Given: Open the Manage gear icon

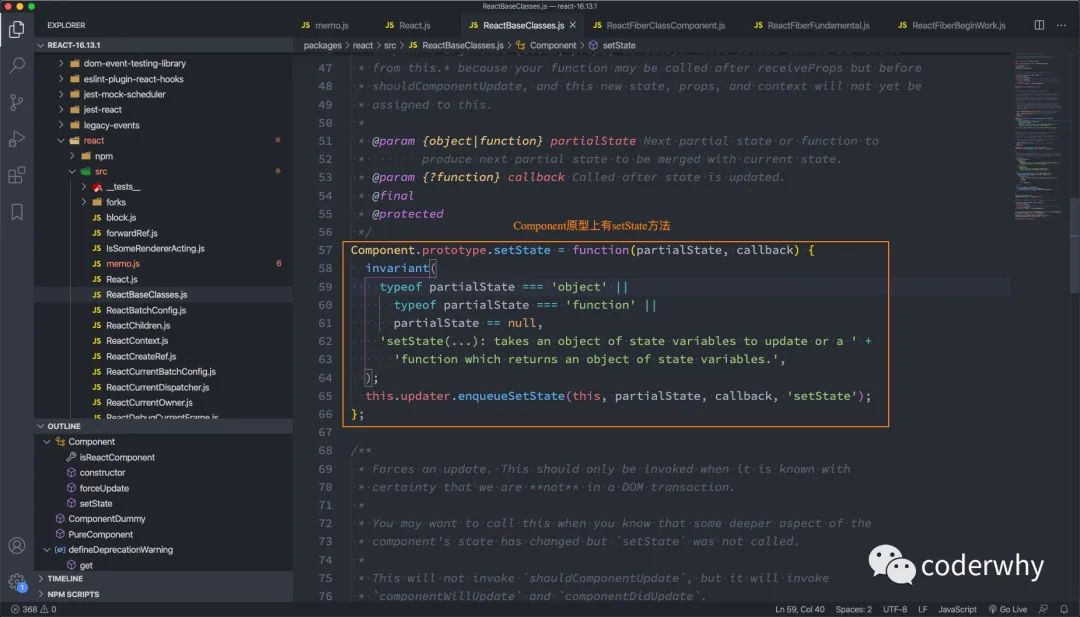Looking at the screenshot, I should click(x=17, y=582).
